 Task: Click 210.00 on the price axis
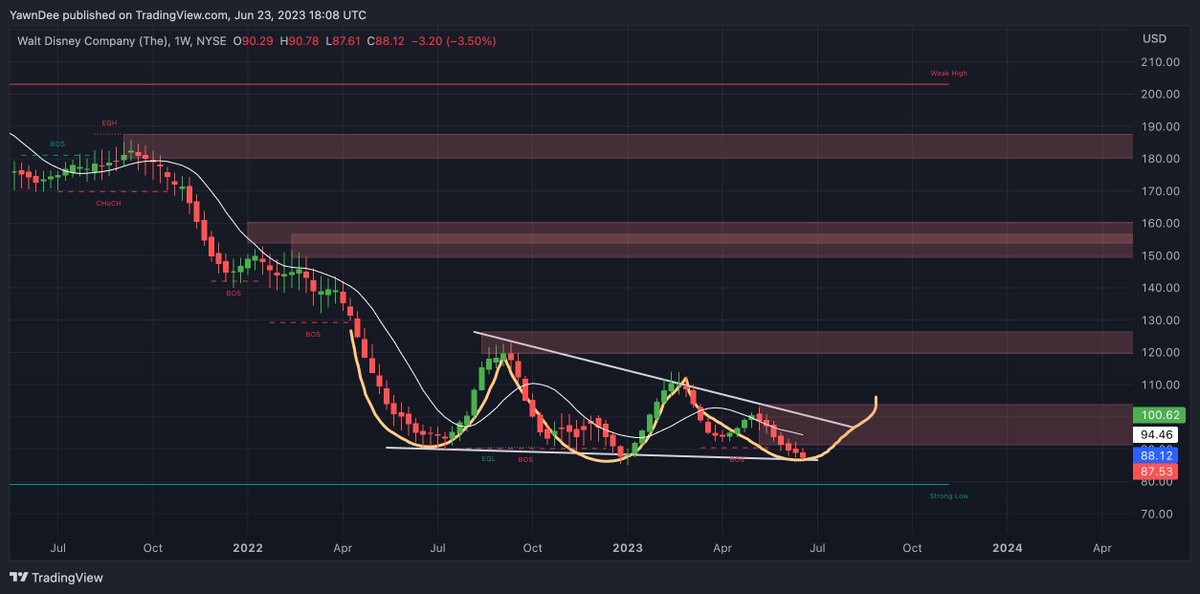1158,62
